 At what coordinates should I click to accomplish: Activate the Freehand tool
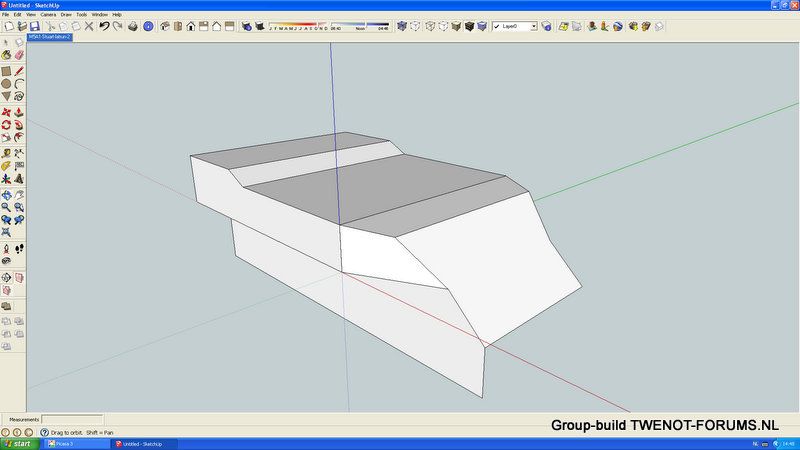point(19,96)
